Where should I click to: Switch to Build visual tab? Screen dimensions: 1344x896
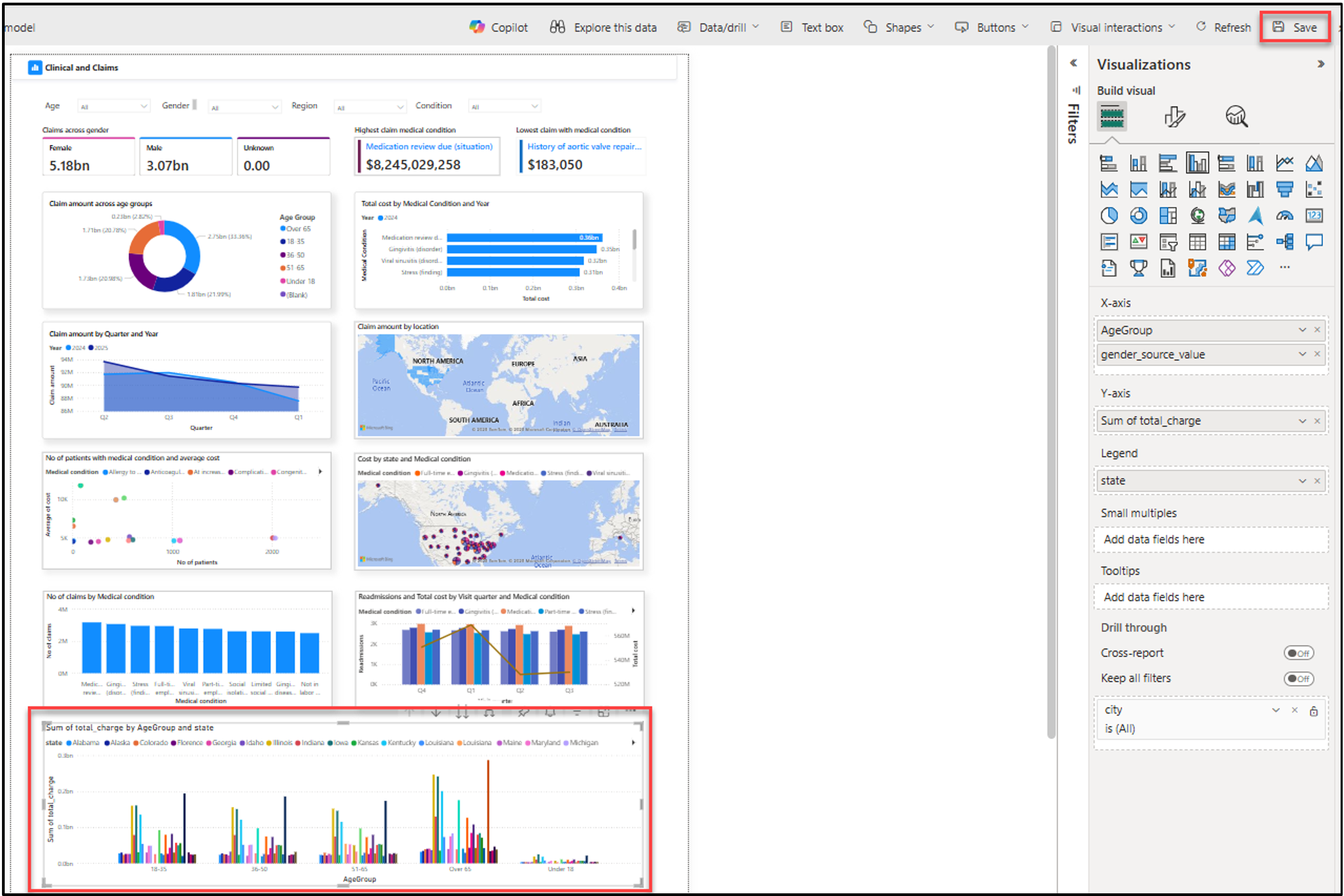pyautogui.click(x=1112, y=117)
